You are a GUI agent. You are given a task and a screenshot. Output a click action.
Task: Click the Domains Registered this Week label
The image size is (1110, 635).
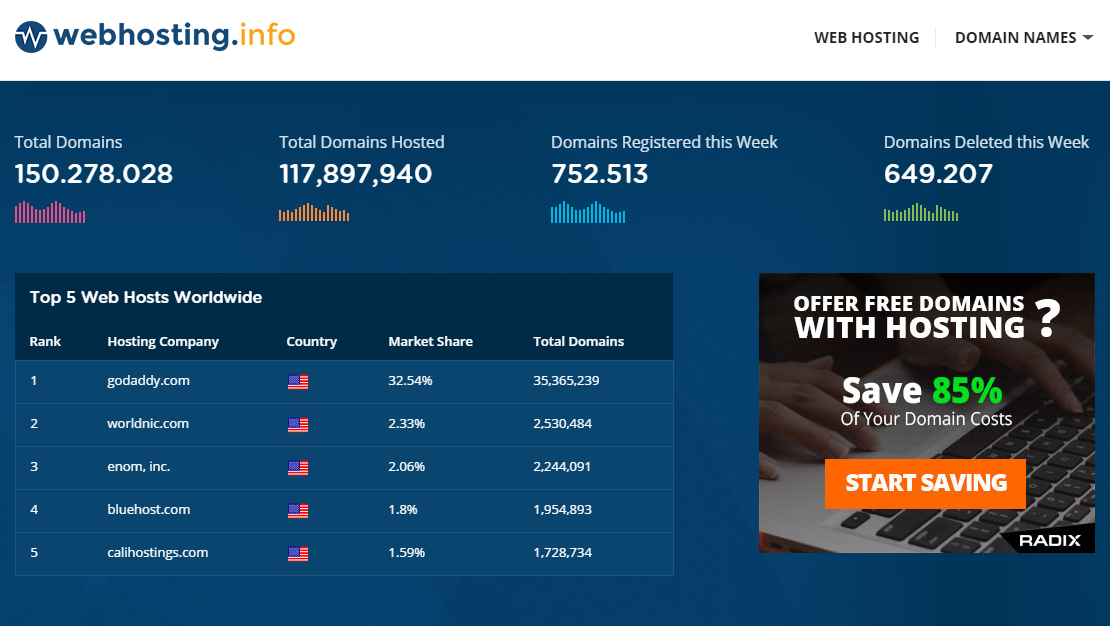664,142
